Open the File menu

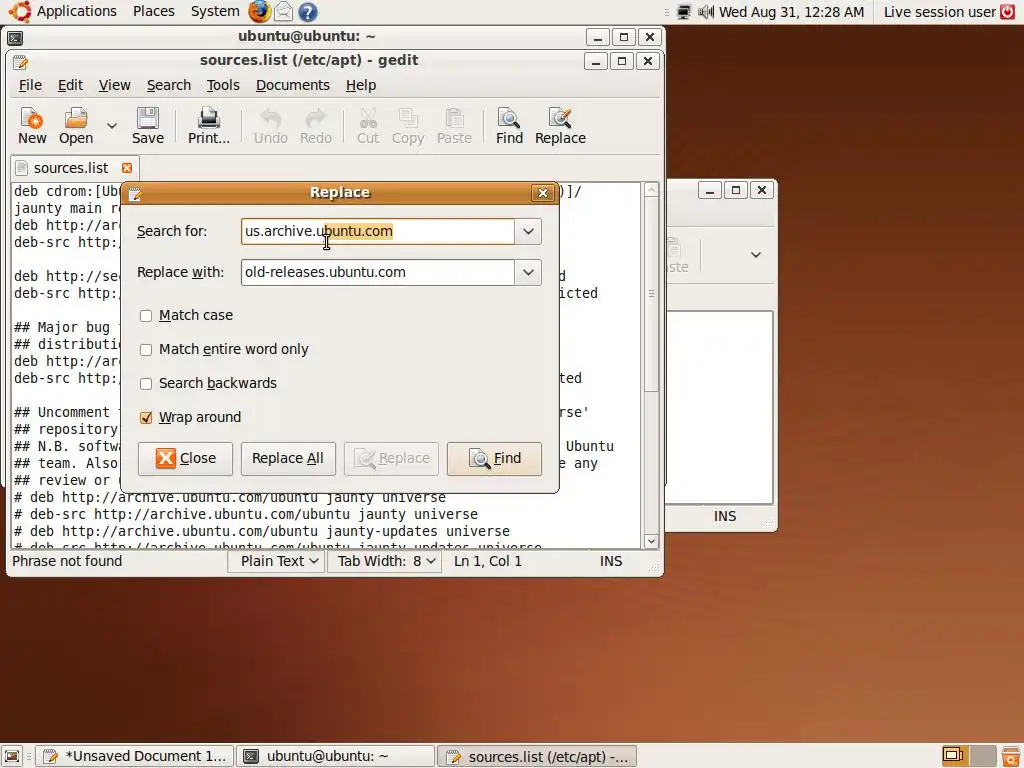pos(30,86)
